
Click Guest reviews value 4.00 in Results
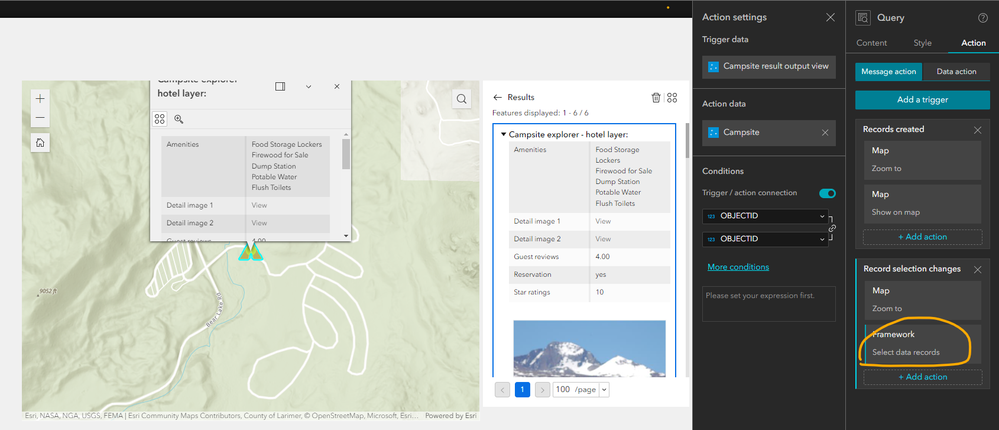(x=603, y=257)
